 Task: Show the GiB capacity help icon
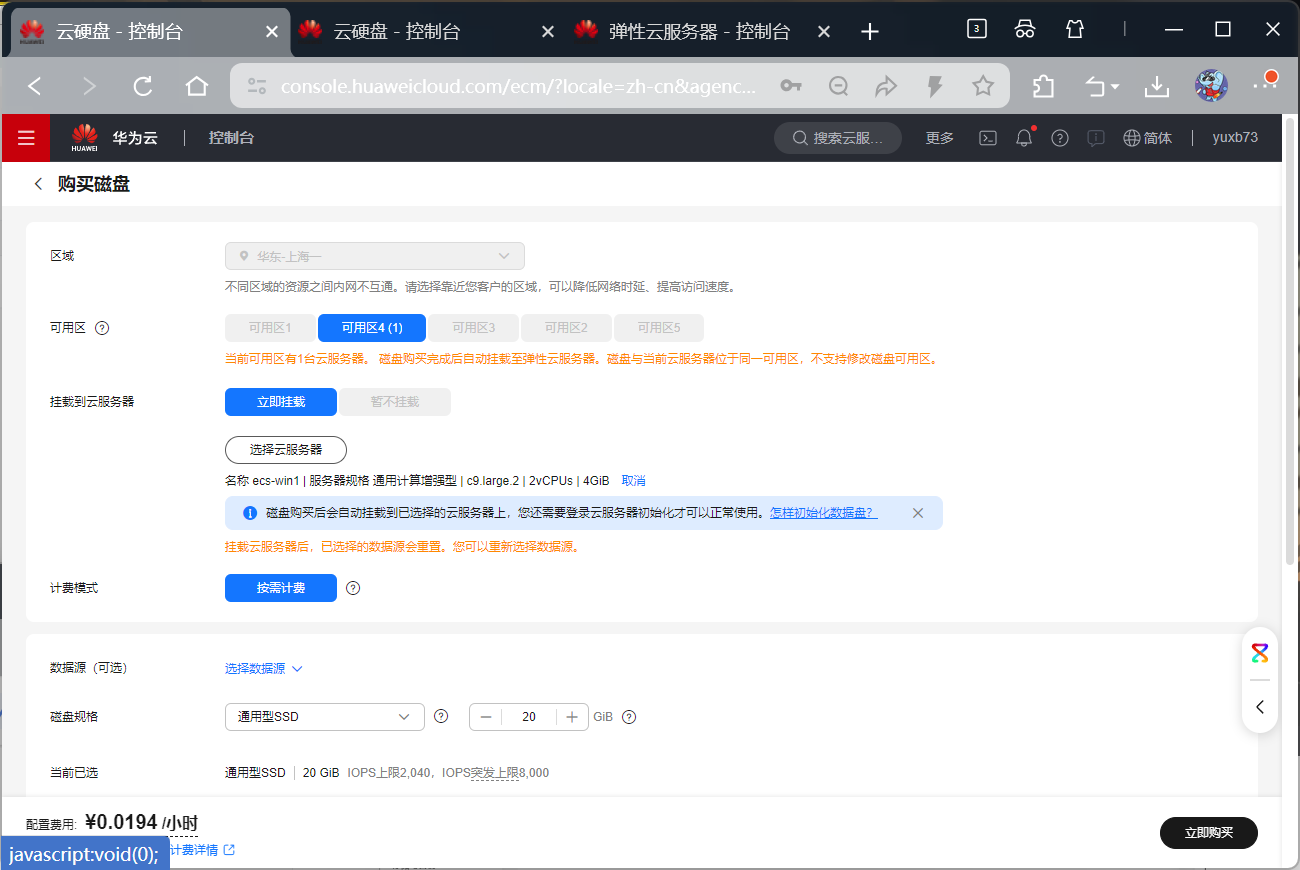coord(629,717)
